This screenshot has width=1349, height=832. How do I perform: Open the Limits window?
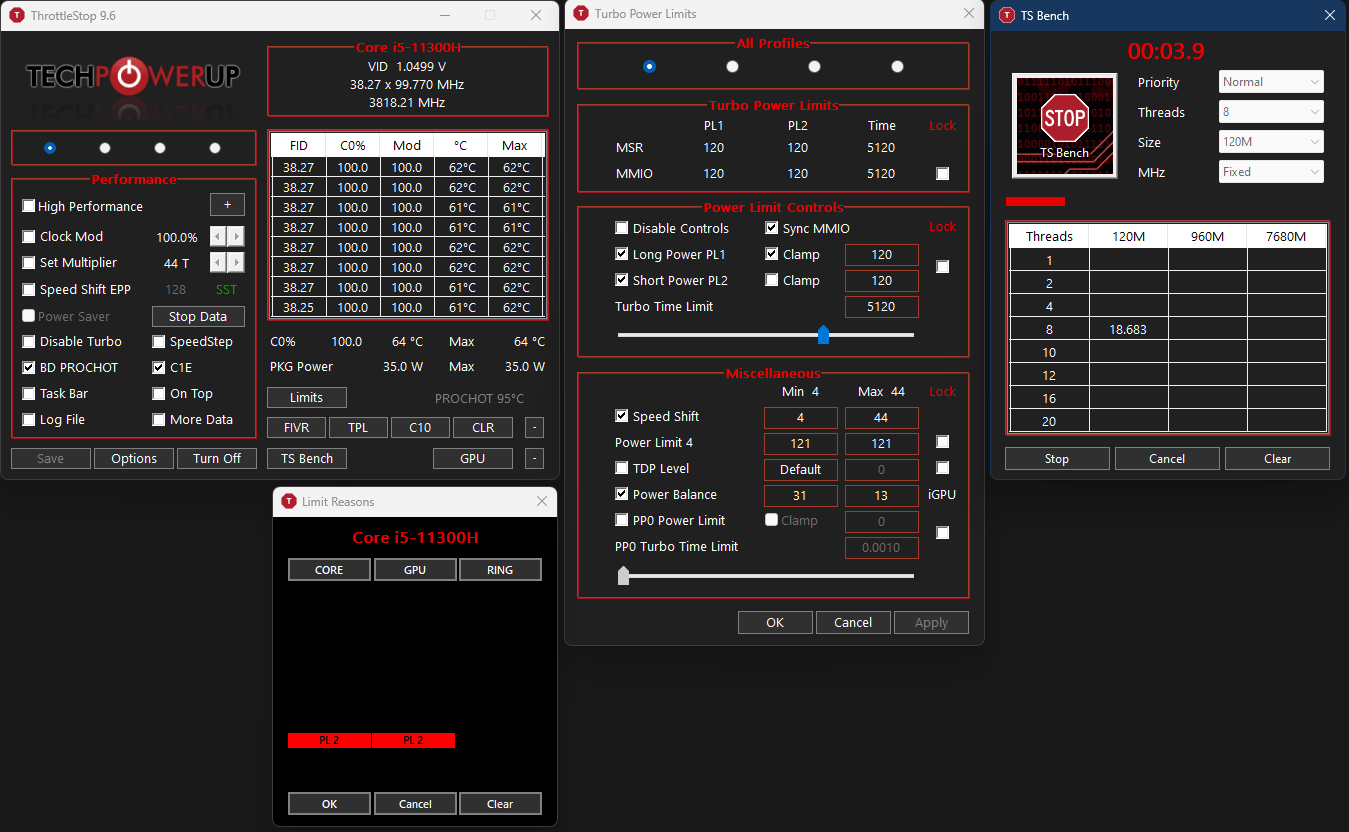306,397
